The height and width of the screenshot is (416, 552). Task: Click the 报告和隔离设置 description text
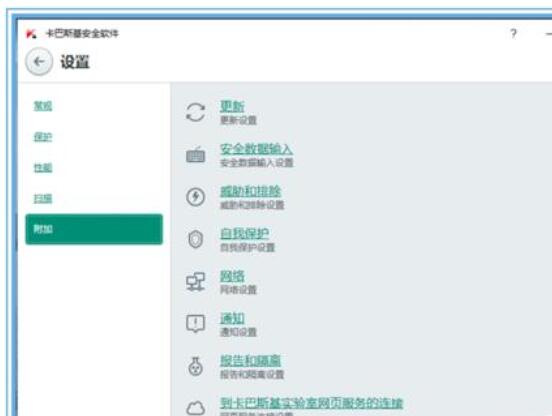tap(252, 374)
